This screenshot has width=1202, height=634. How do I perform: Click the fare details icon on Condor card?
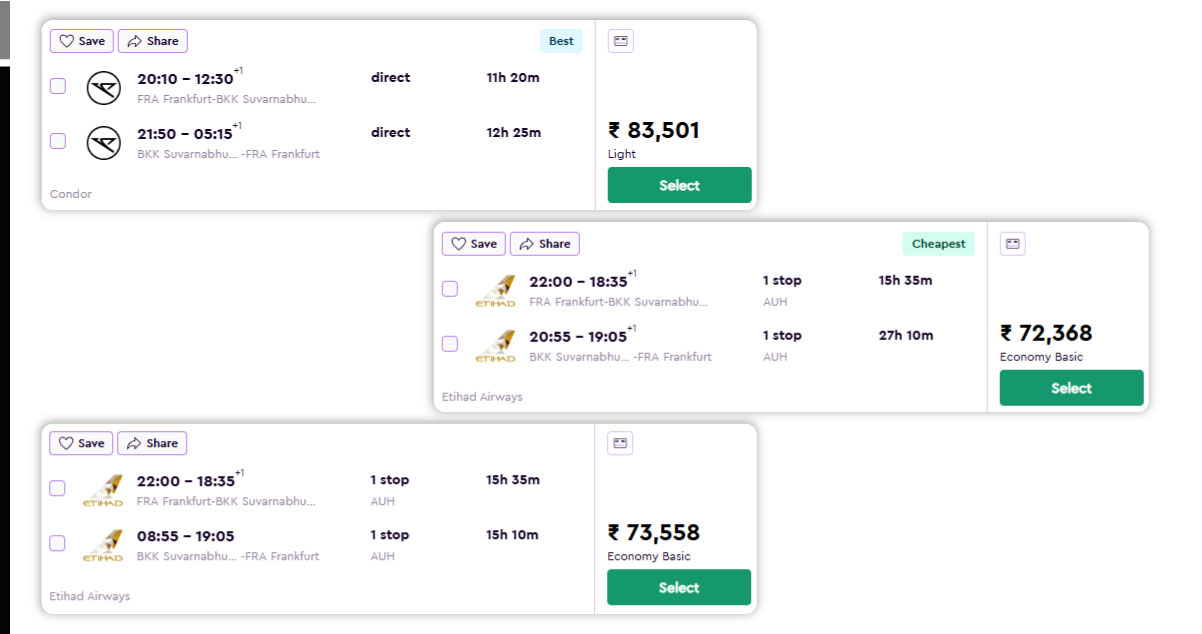coord(620,41)
